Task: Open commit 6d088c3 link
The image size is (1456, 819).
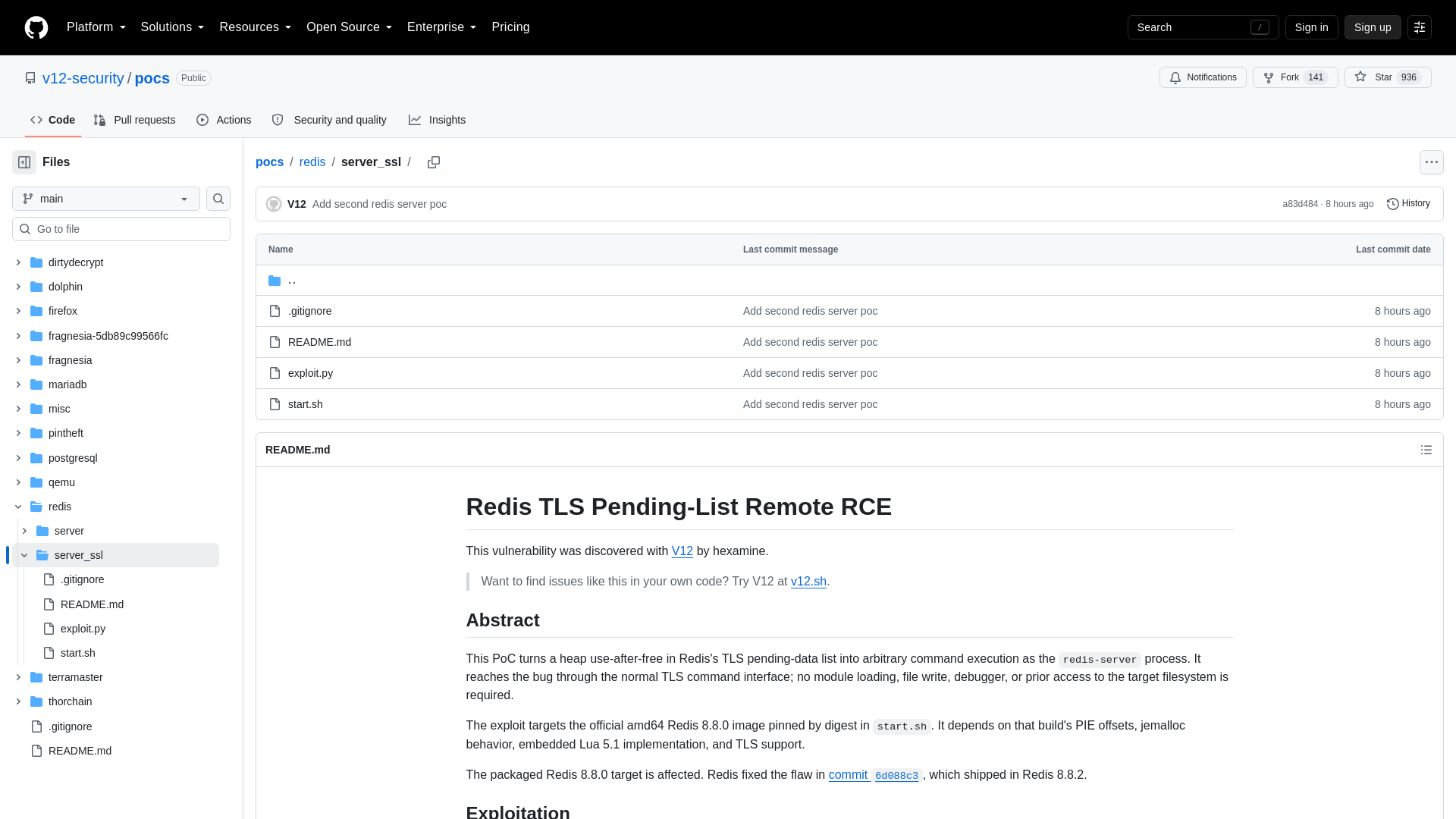Action: [x=874, y=775]
